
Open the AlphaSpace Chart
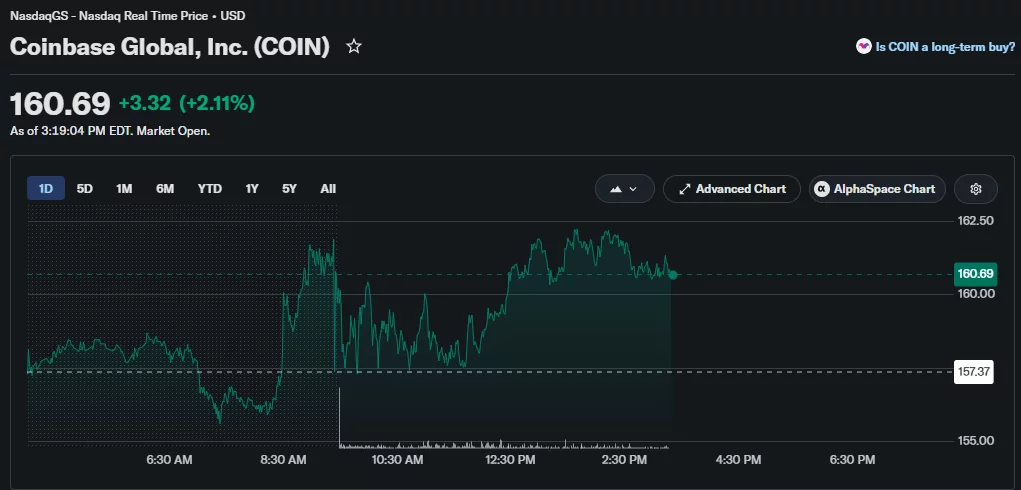coord(877,189)
